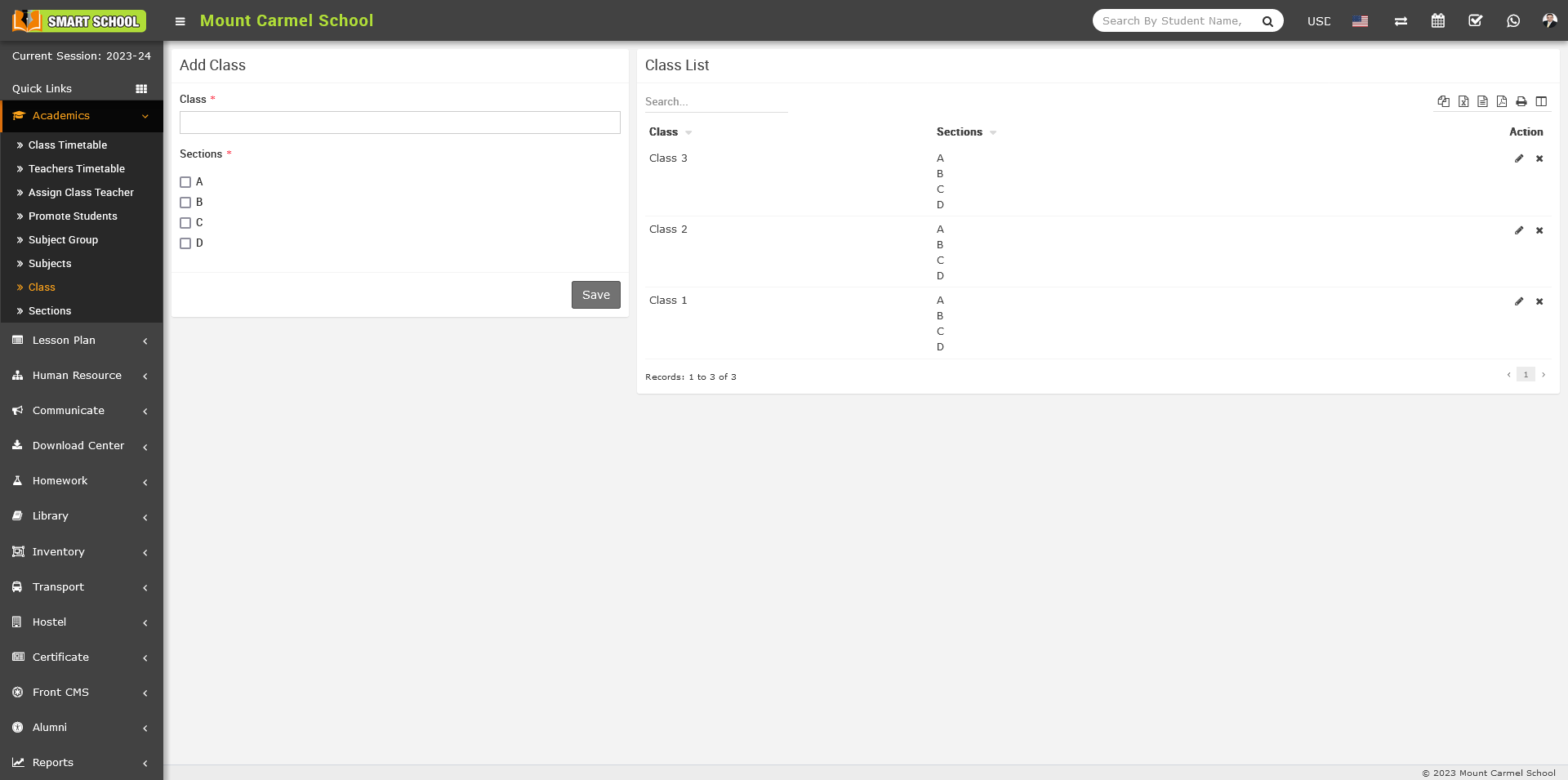The image size is (1568, 780).
Task: Export class list using Excel icon
Action: coord(1463,102)
